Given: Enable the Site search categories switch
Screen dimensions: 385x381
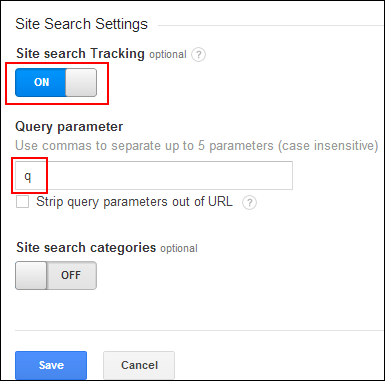Looking at the screenshot, I should pos(56,275).
